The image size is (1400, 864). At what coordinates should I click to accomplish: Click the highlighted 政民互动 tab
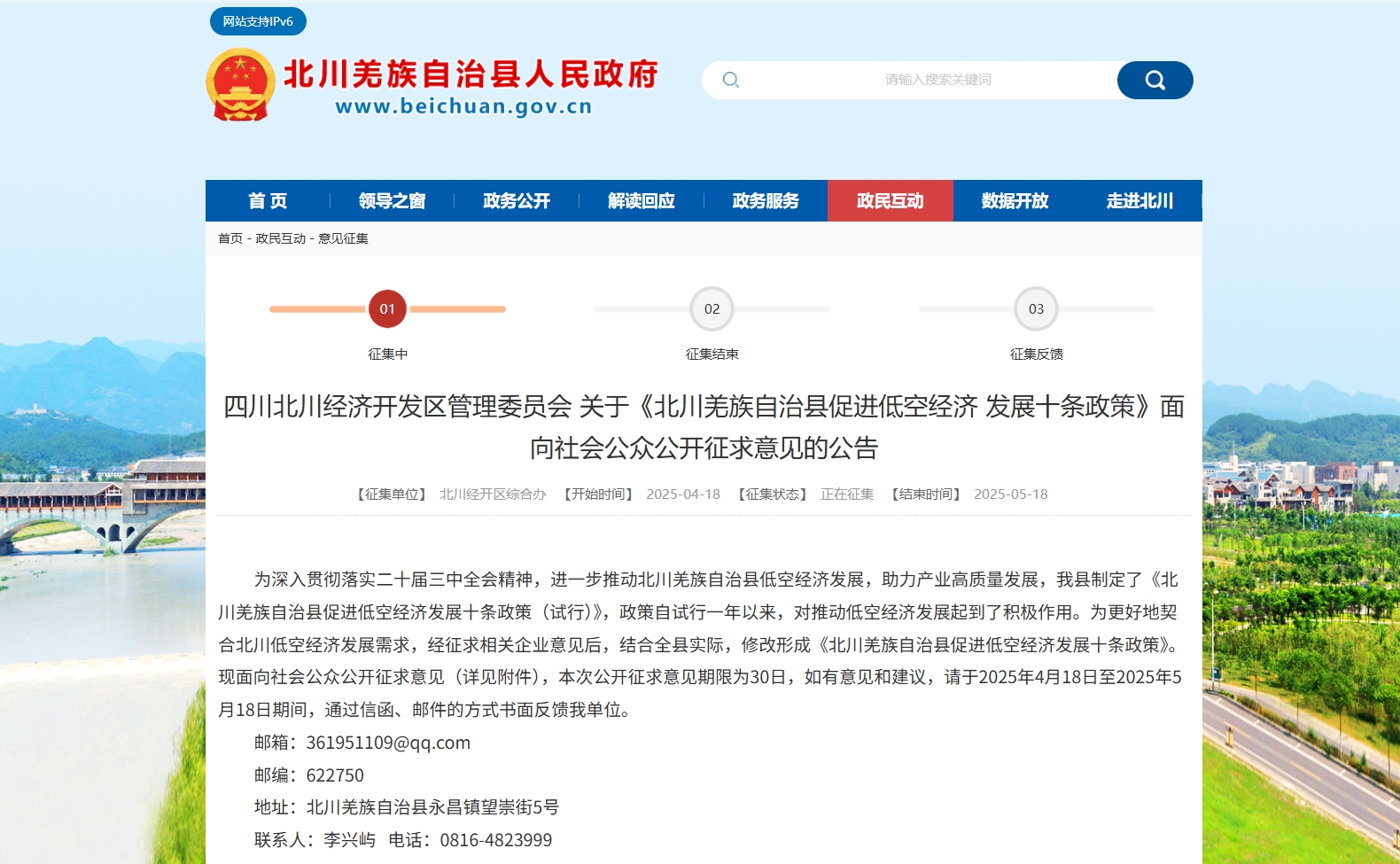pyautogui.click(x=890, y=201)
